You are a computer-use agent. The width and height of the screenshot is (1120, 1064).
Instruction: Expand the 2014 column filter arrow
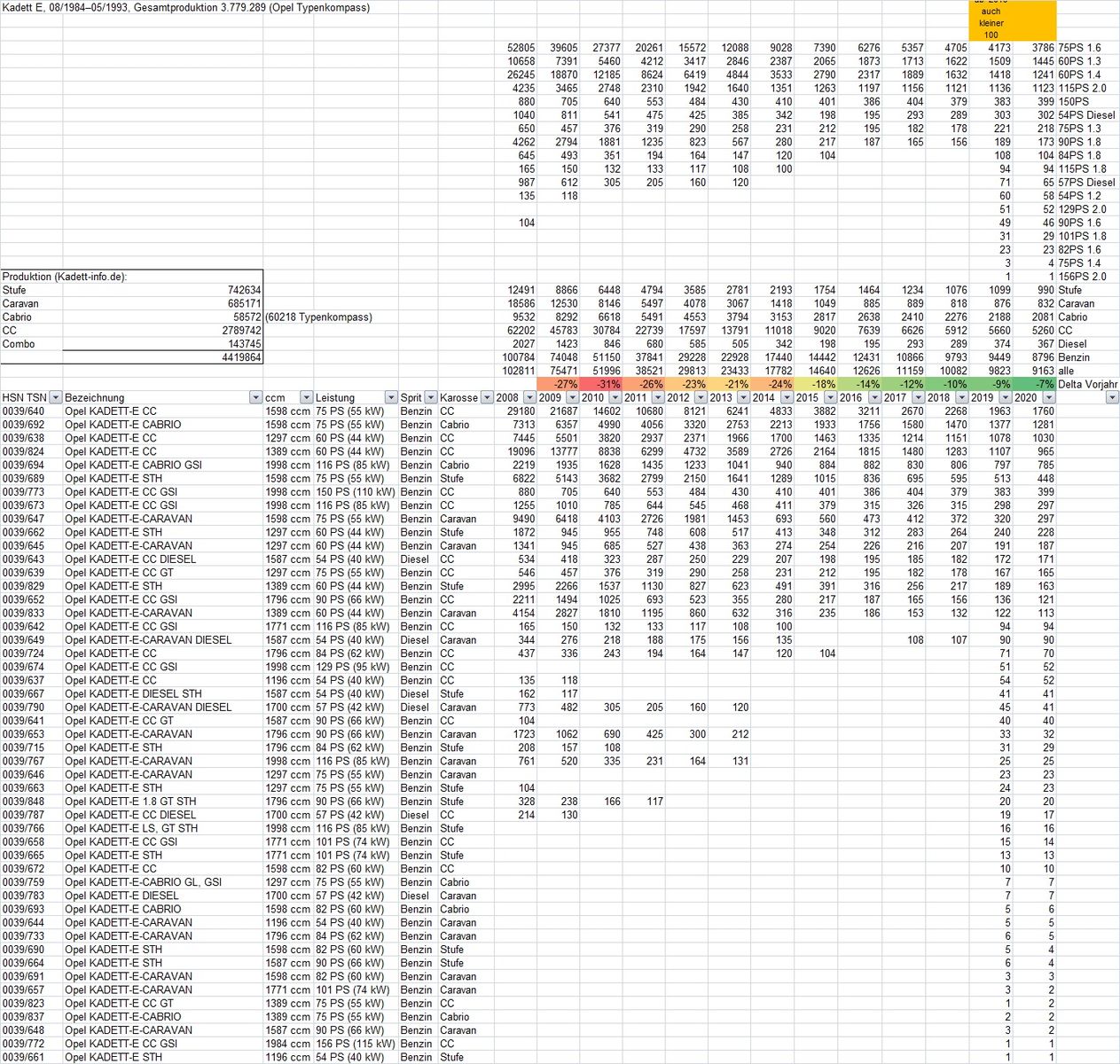[x=787, y=398]
